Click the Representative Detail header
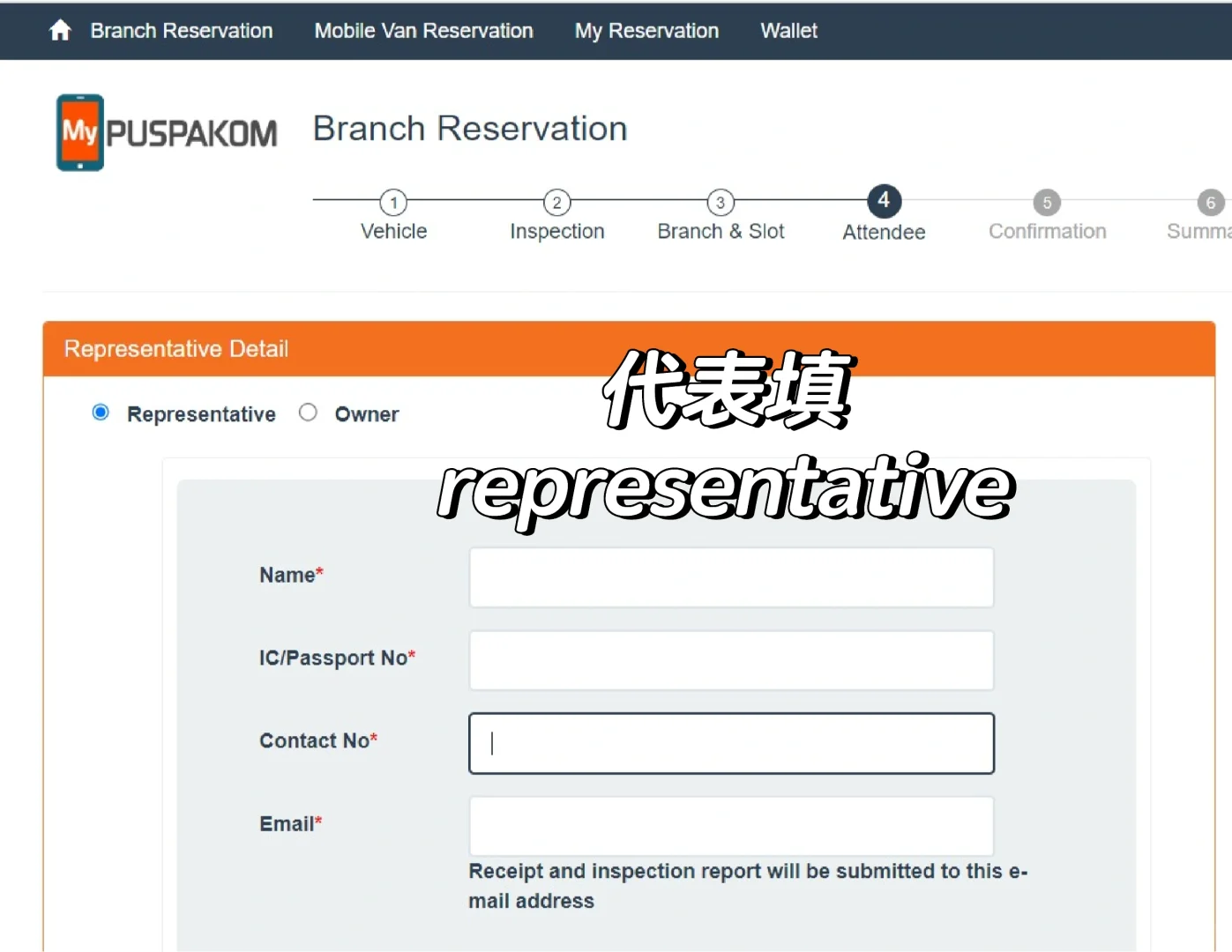1232x952 pixels. [629, 349]
